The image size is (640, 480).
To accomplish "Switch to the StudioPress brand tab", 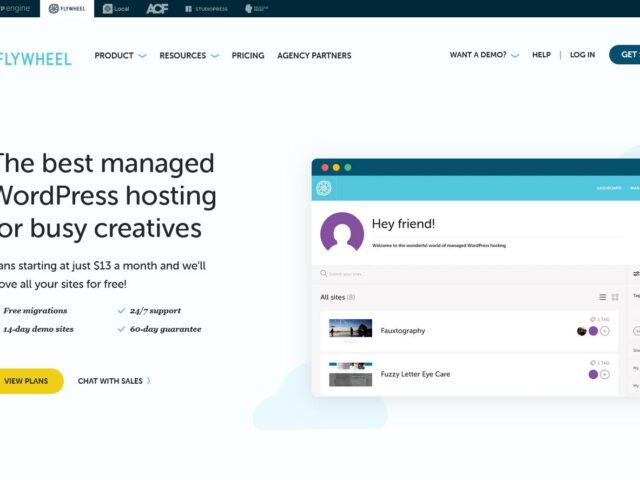I will 206,9.
